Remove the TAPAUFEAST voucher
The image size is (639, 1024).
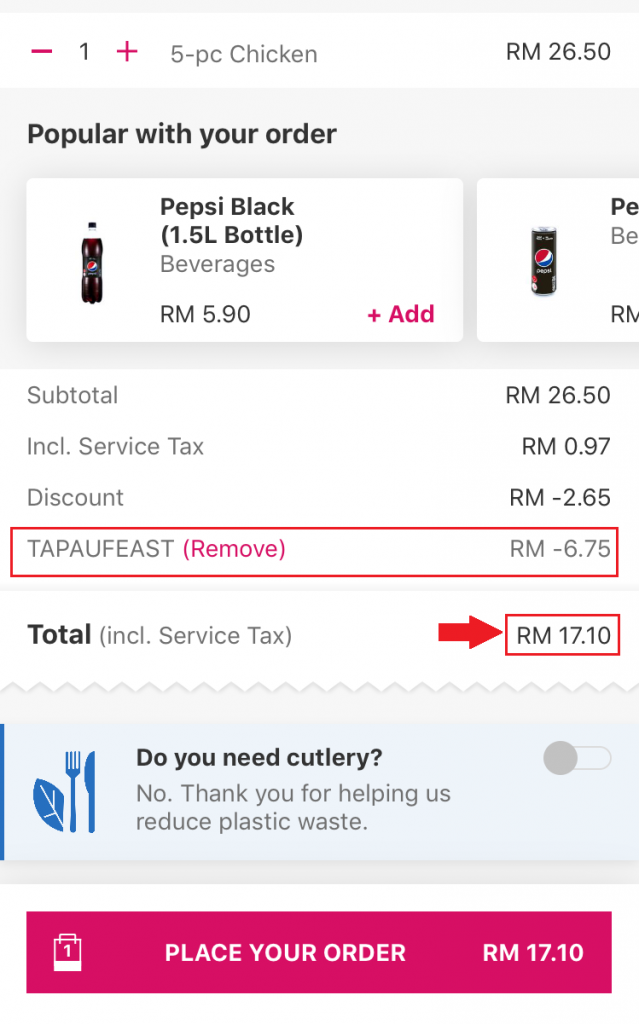234,549
